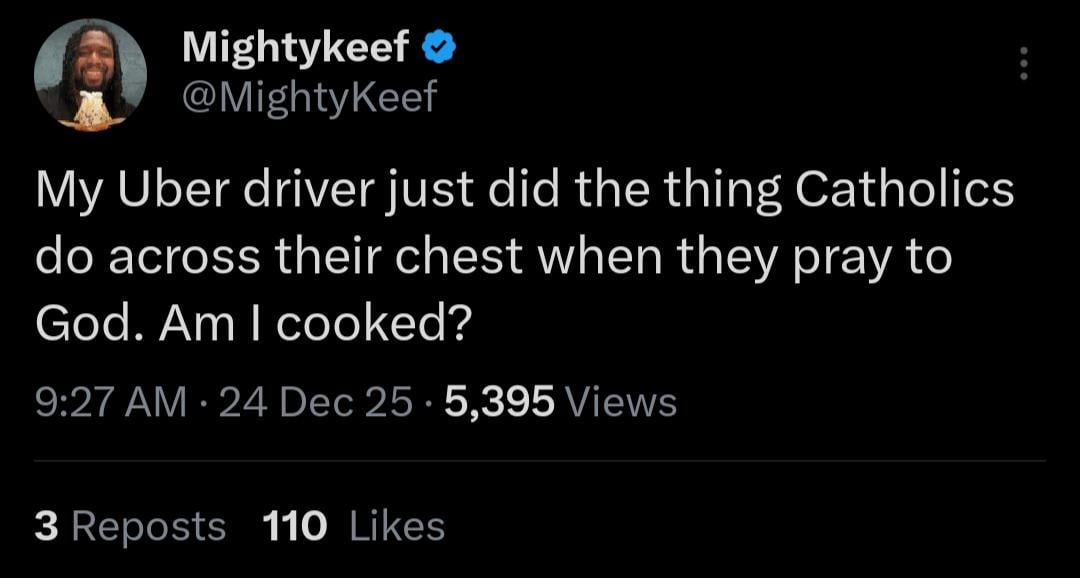Click the number 3 beside Reposts

(x=45, y=525)
